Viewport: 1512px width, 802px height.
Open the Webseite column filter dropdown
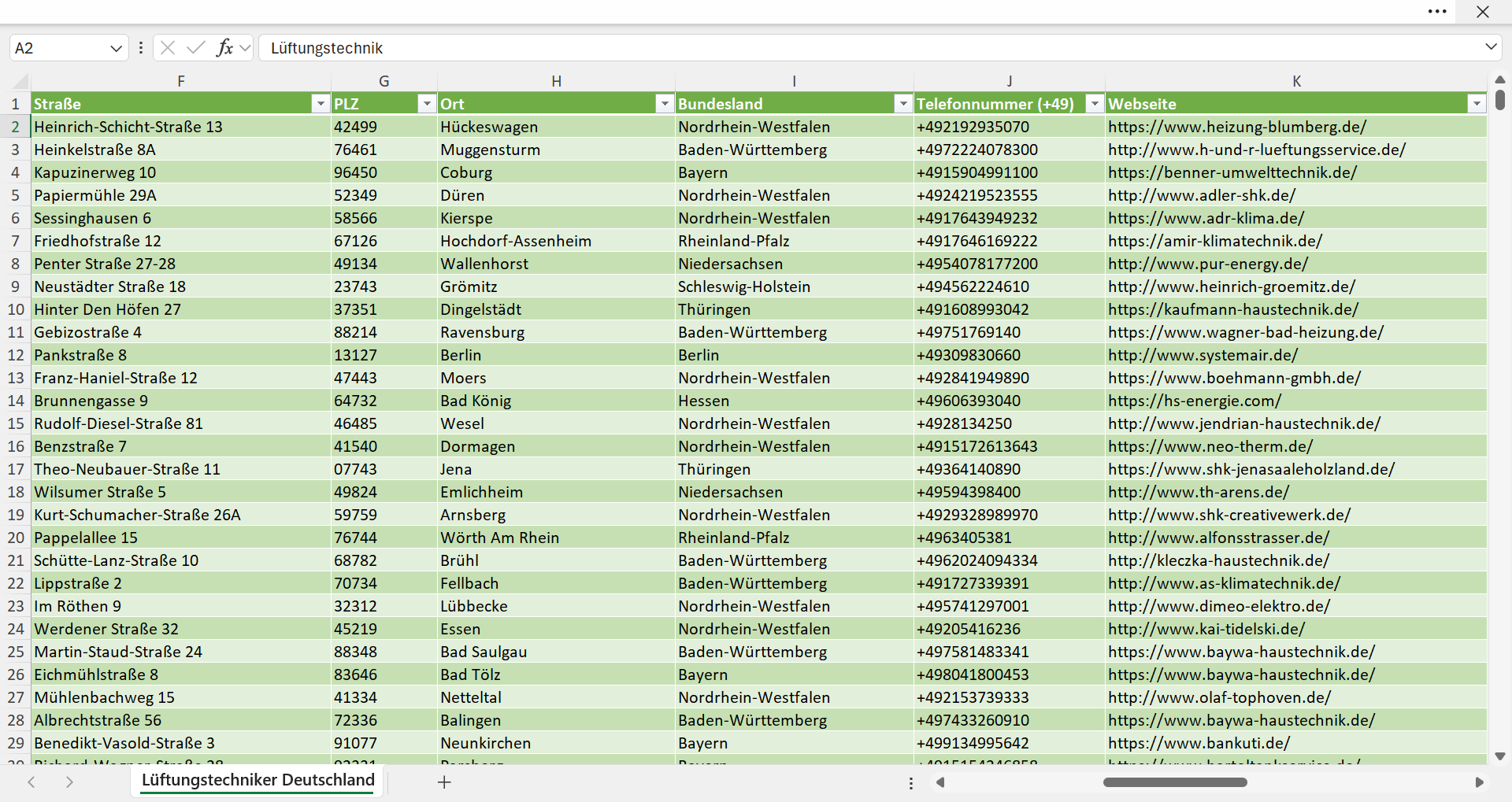(x=1477, y=104)
